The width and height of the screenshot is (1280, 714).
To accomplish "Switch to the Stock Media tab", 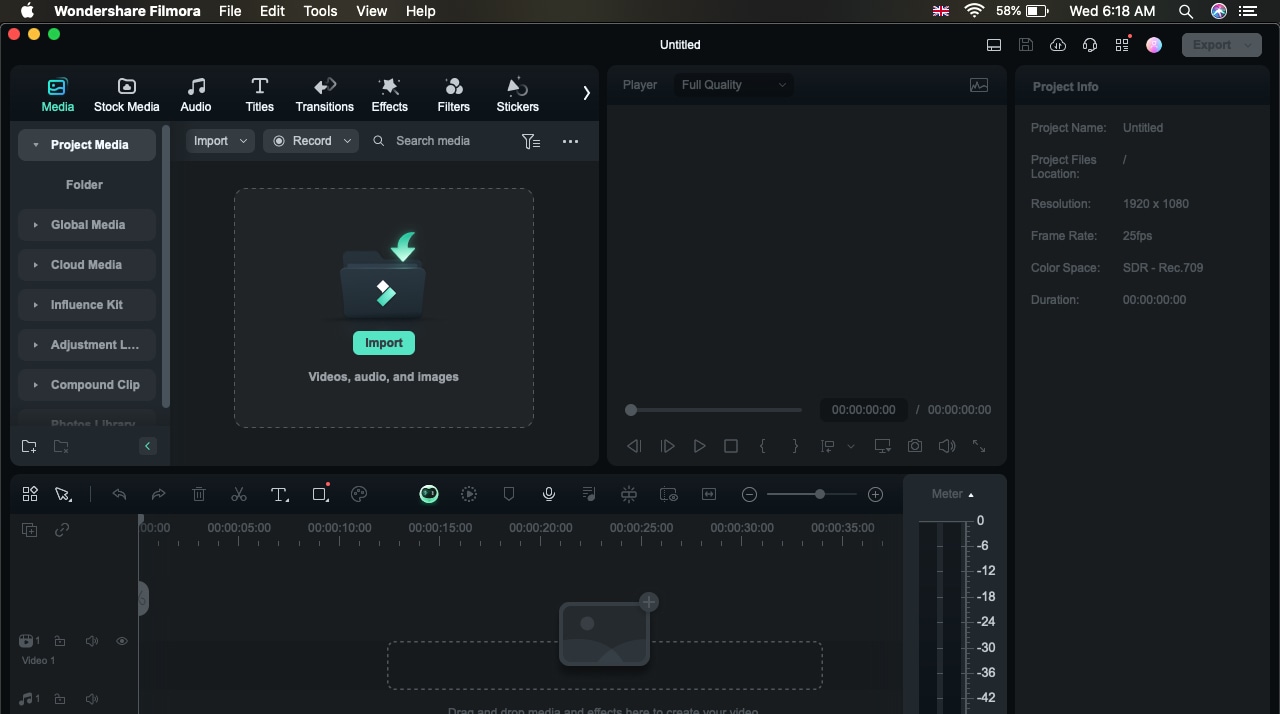I will tap(127, 95).
